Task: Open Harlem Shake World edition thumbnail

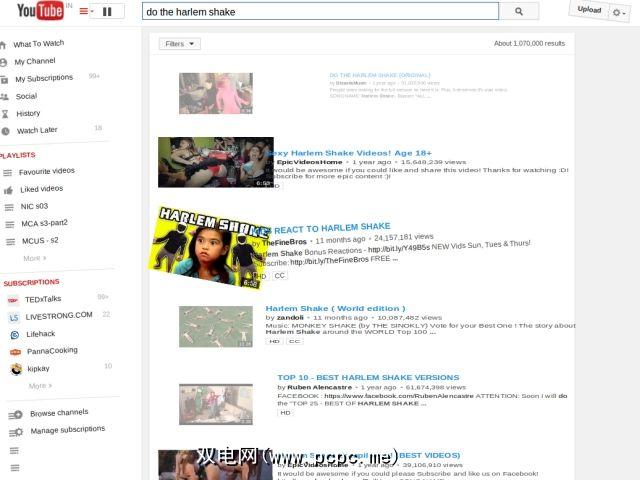Action: click(216, 327)
